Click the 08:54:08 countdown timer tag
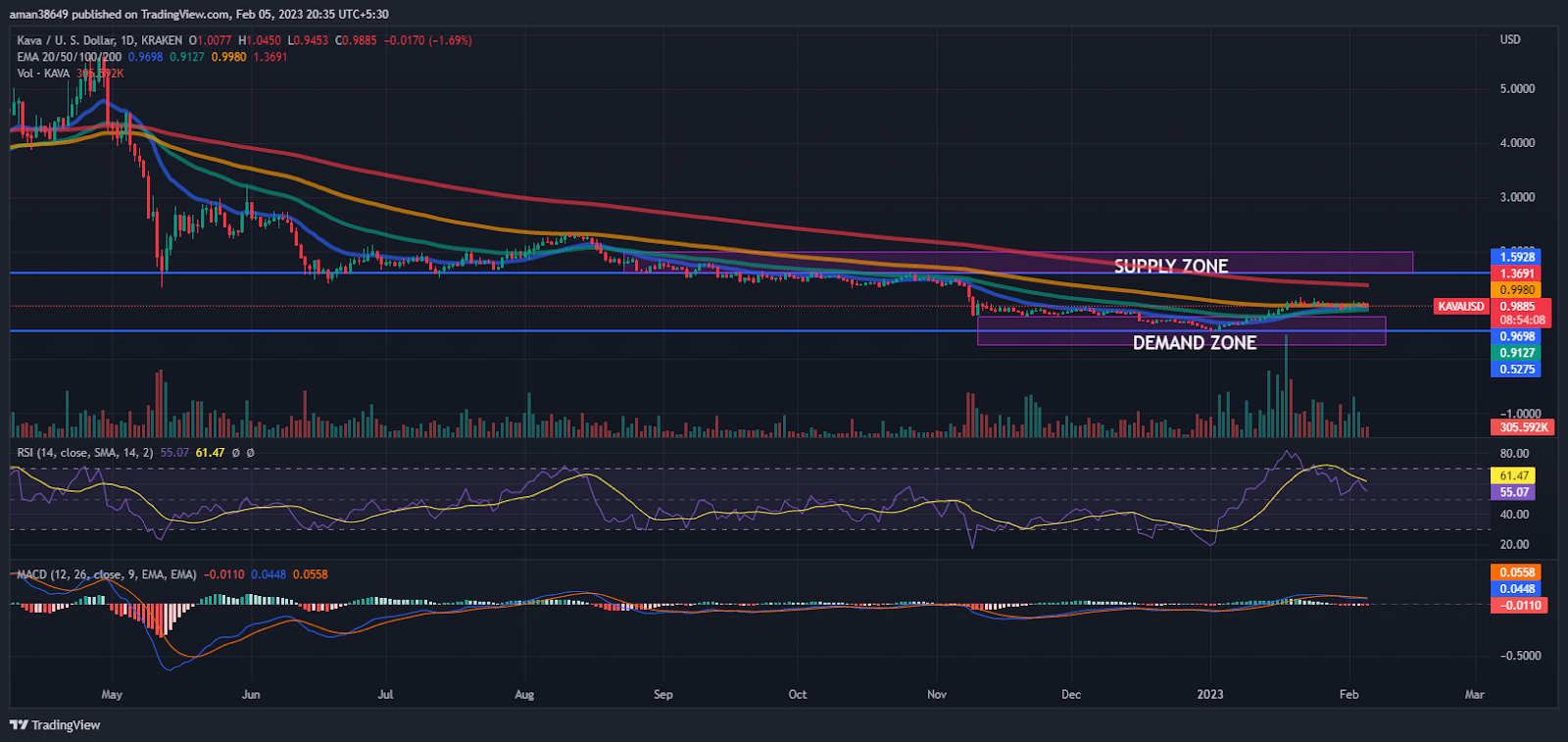Image resolution: width=1568 pixels, height=742 pixels. click(1523, 321)
